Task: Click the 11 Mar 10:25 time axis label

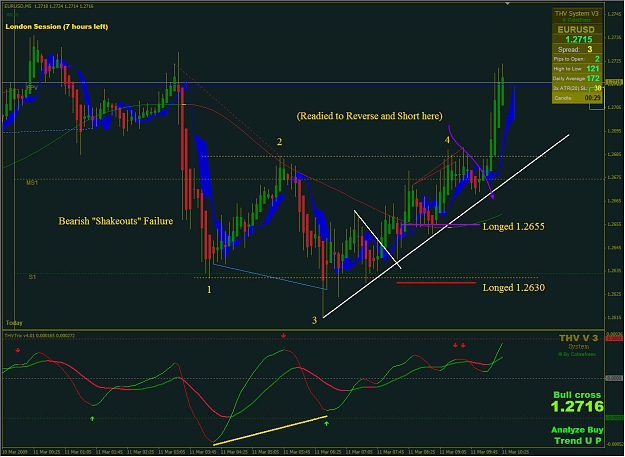Action: pyautogui.click(x=515, y=452)
